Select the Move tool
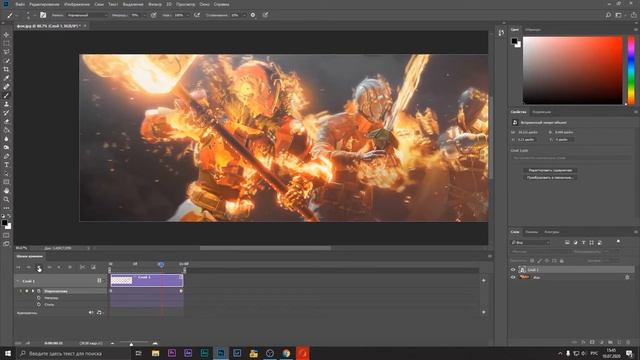The height and width of the screenshot is (360, 640). click(6, 35)
